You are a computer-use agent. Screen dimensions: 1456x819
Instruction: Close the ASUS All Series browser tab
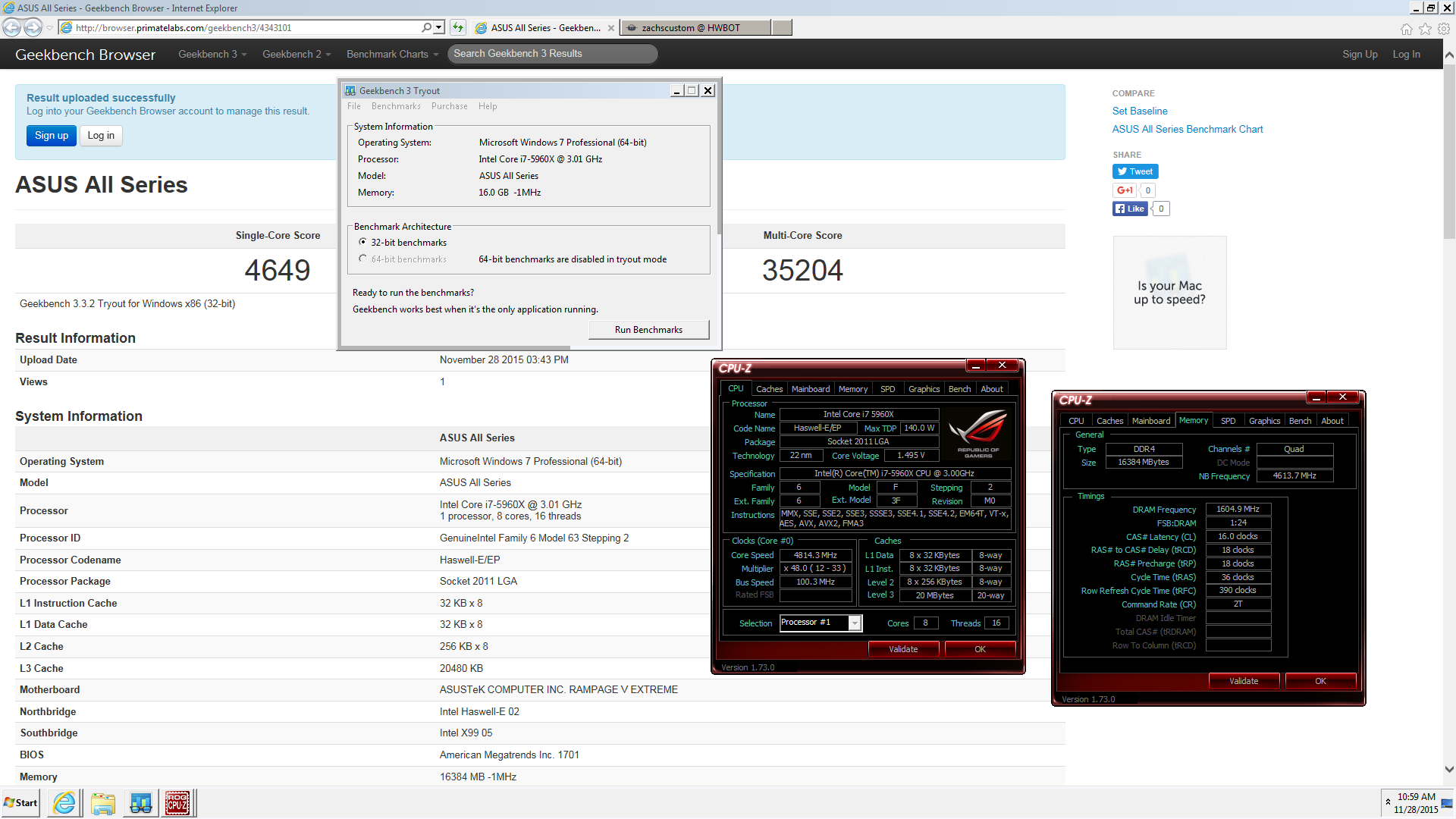click(x=611, y=28)
